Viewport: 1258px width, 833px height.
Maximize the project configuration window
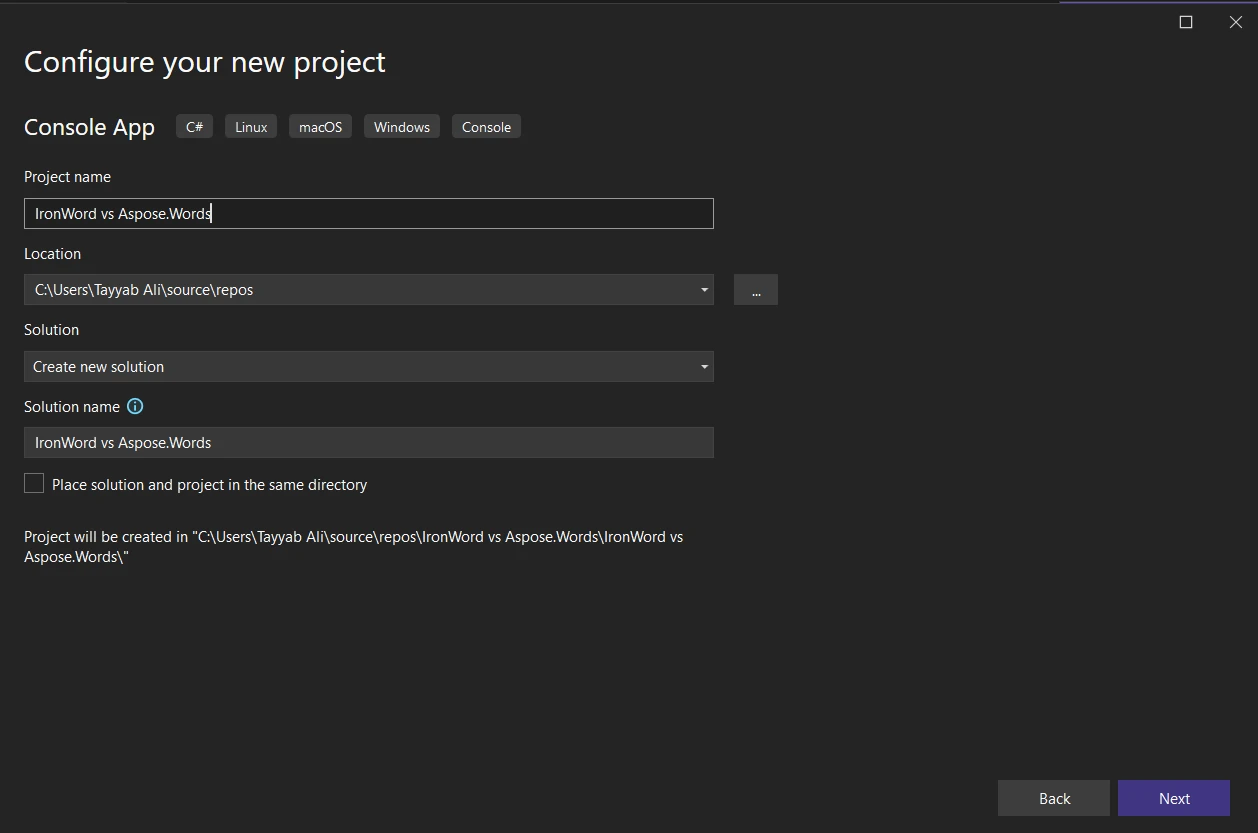[x=1186, y=22]
